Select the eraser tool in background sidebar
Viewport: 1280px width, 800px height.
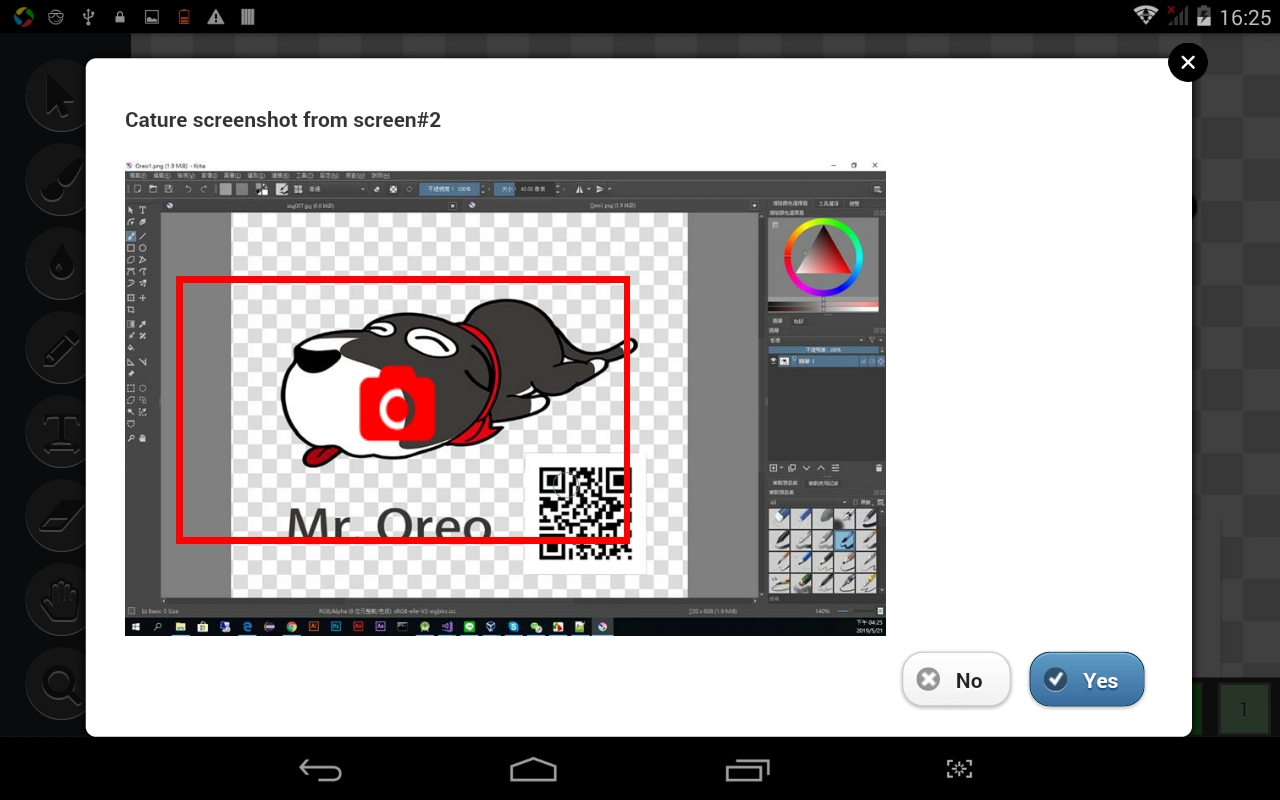[60, 516]
